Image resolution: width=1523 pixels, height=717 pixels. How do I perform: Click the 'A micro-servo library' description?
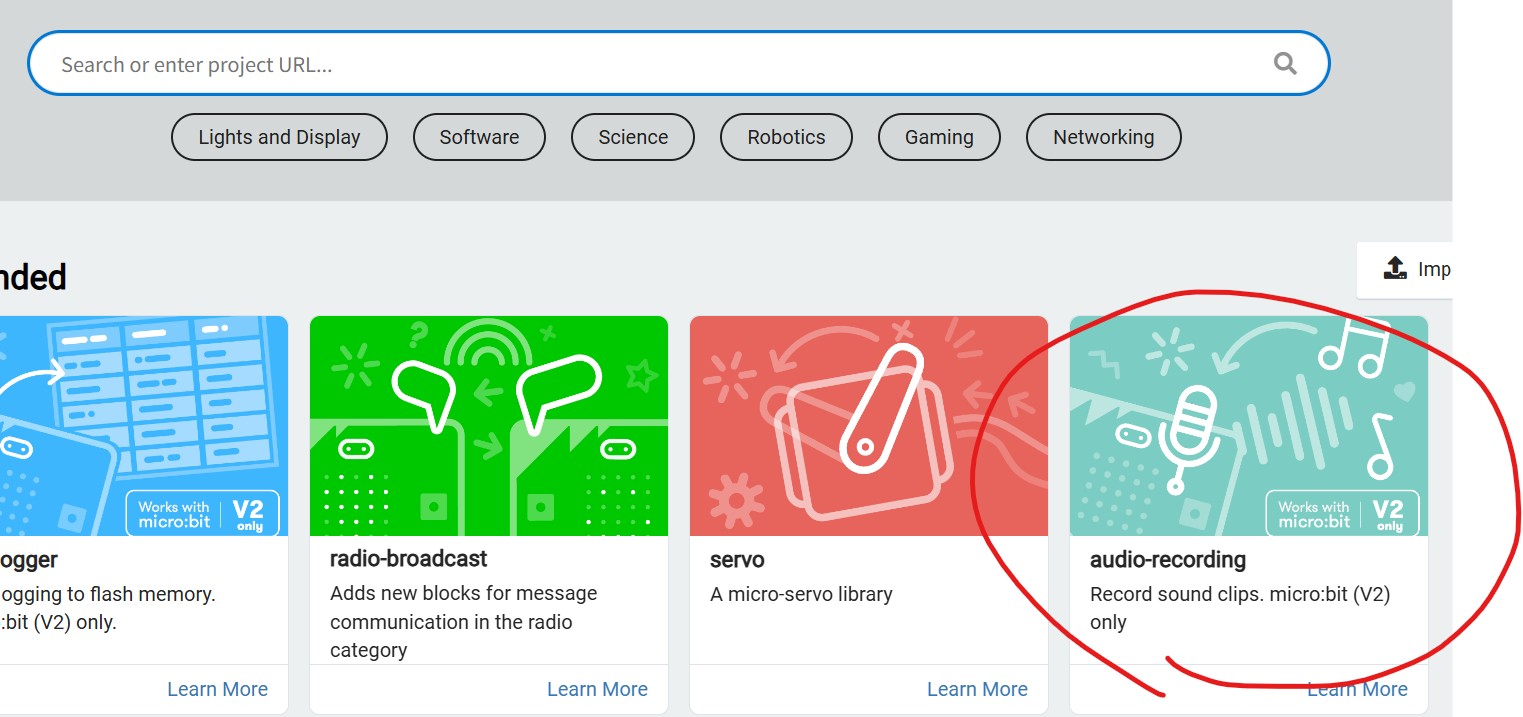click(801, 594)
